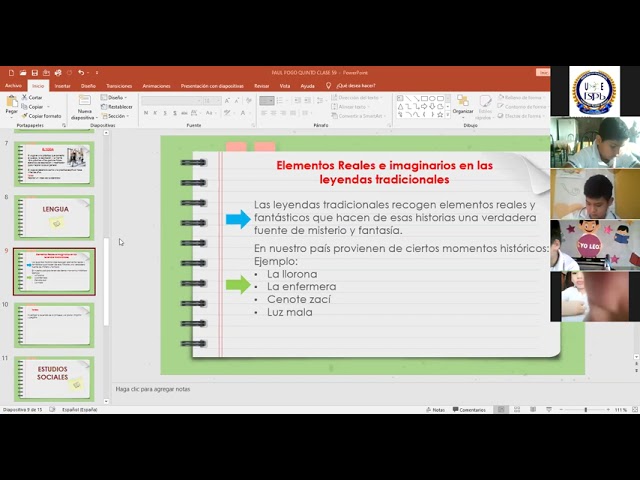This screenshot has width=640, height=480.
Task: Expand the Sección dropdown
Action: click(114, 116)
